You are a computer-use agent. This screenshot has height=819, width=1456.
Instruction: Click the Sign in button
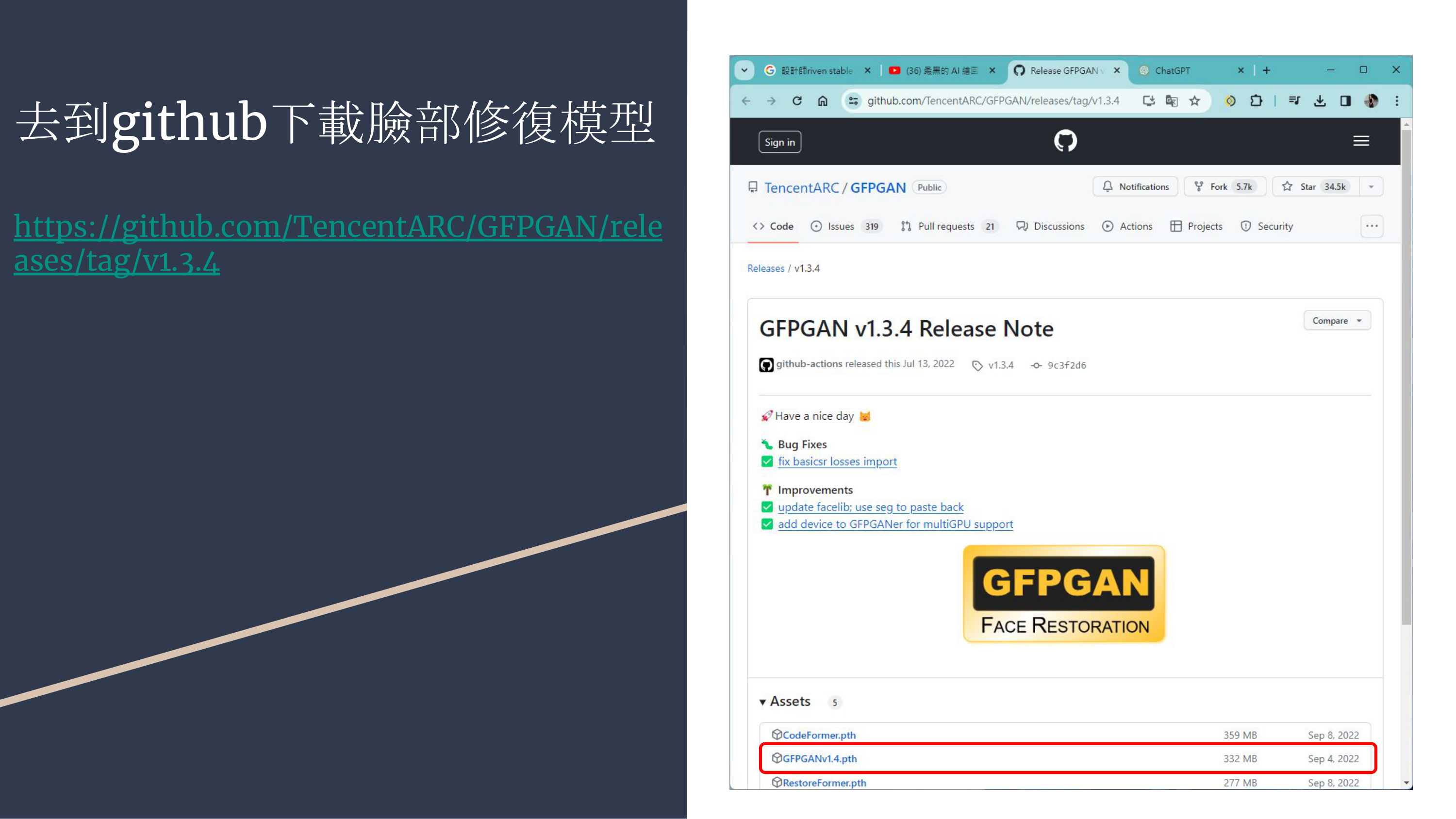[x=779, y=142]
